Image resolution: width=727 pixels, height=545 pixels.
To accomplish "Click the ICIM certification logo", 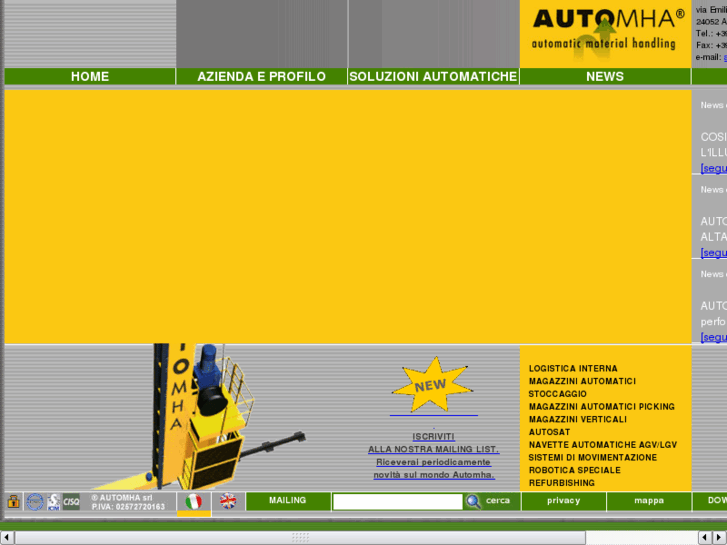I will [x=53, y=501].
